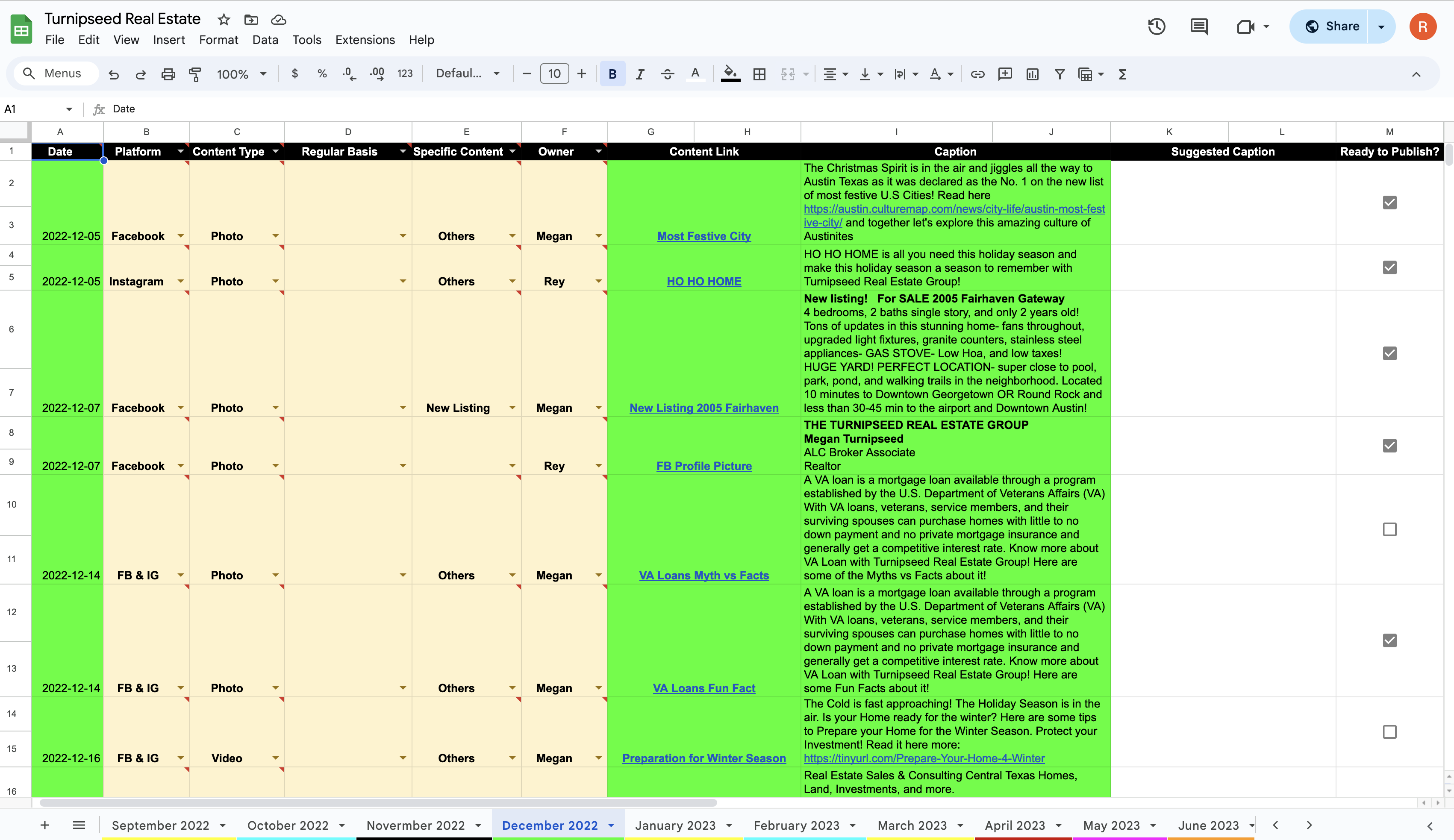Open the Extensions menu
This screenshot has width=1454, height=840.
365,40
